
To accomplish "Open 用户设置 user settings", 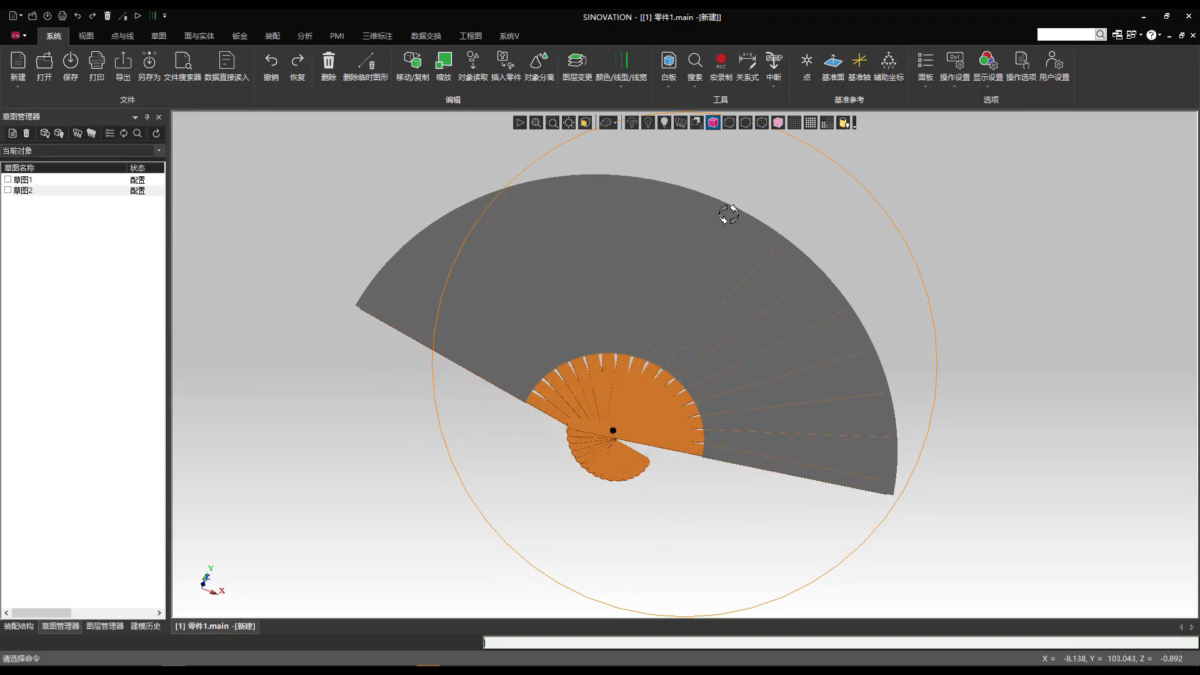I will point(1054,62).
